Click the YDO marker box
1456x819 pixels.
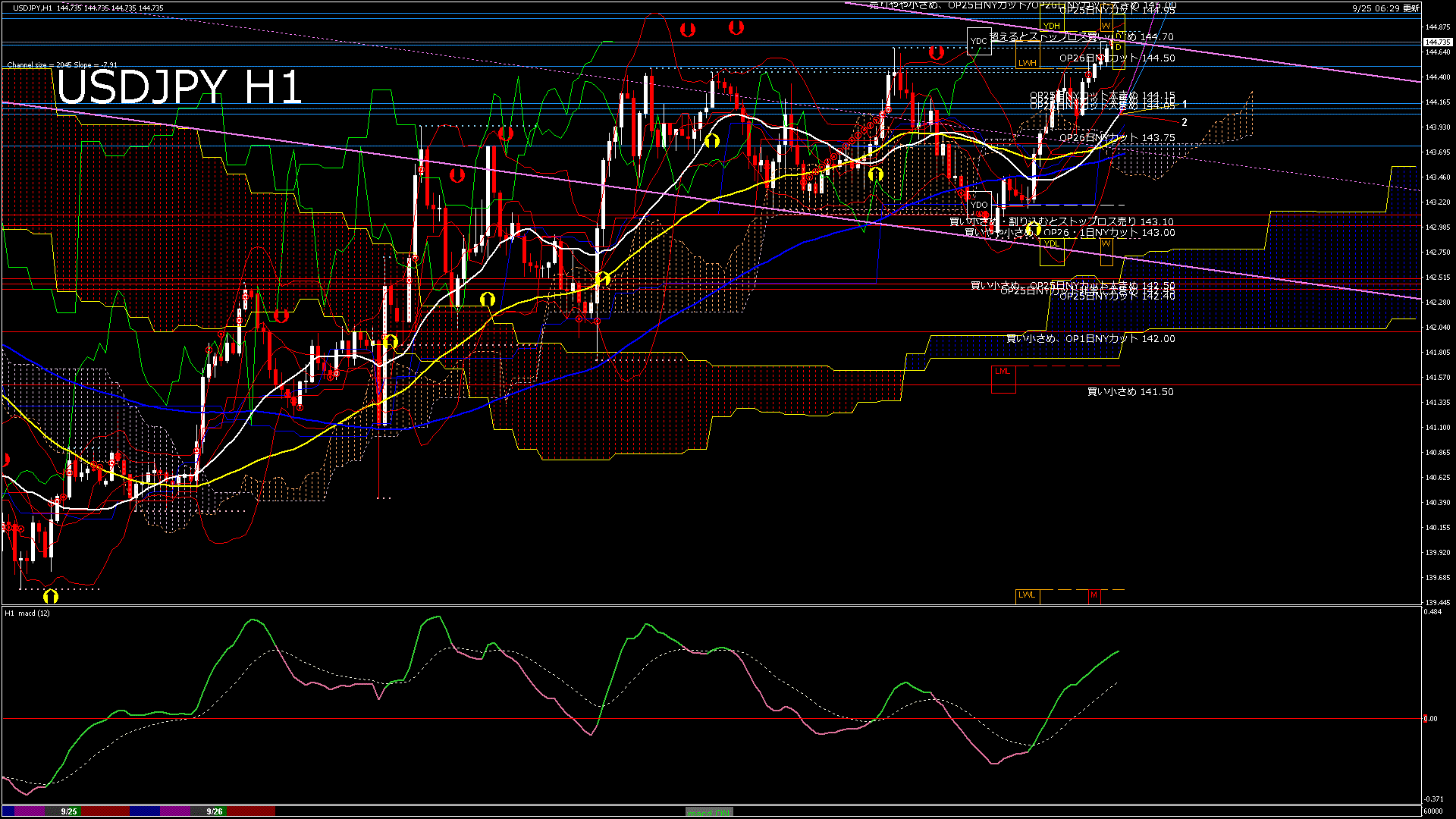(979, 205)
